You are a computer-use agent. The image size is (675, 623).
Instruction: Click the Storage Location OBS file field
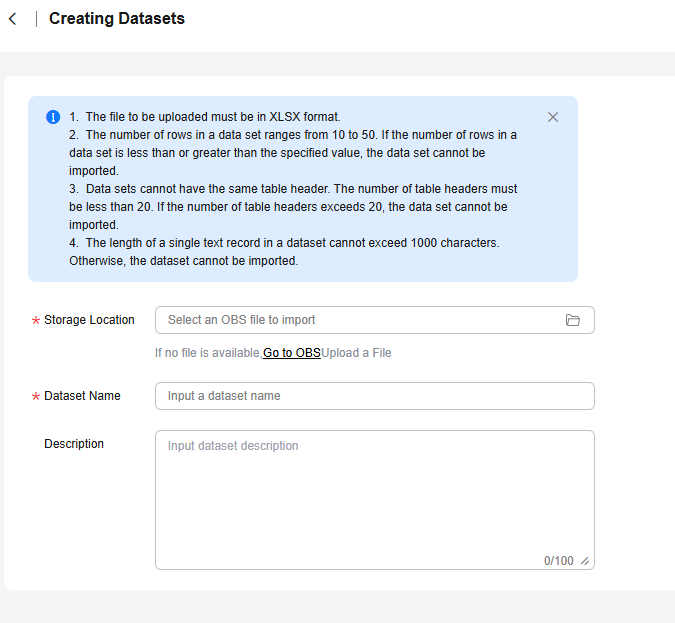pyautogui.click(x=360, y=320)
